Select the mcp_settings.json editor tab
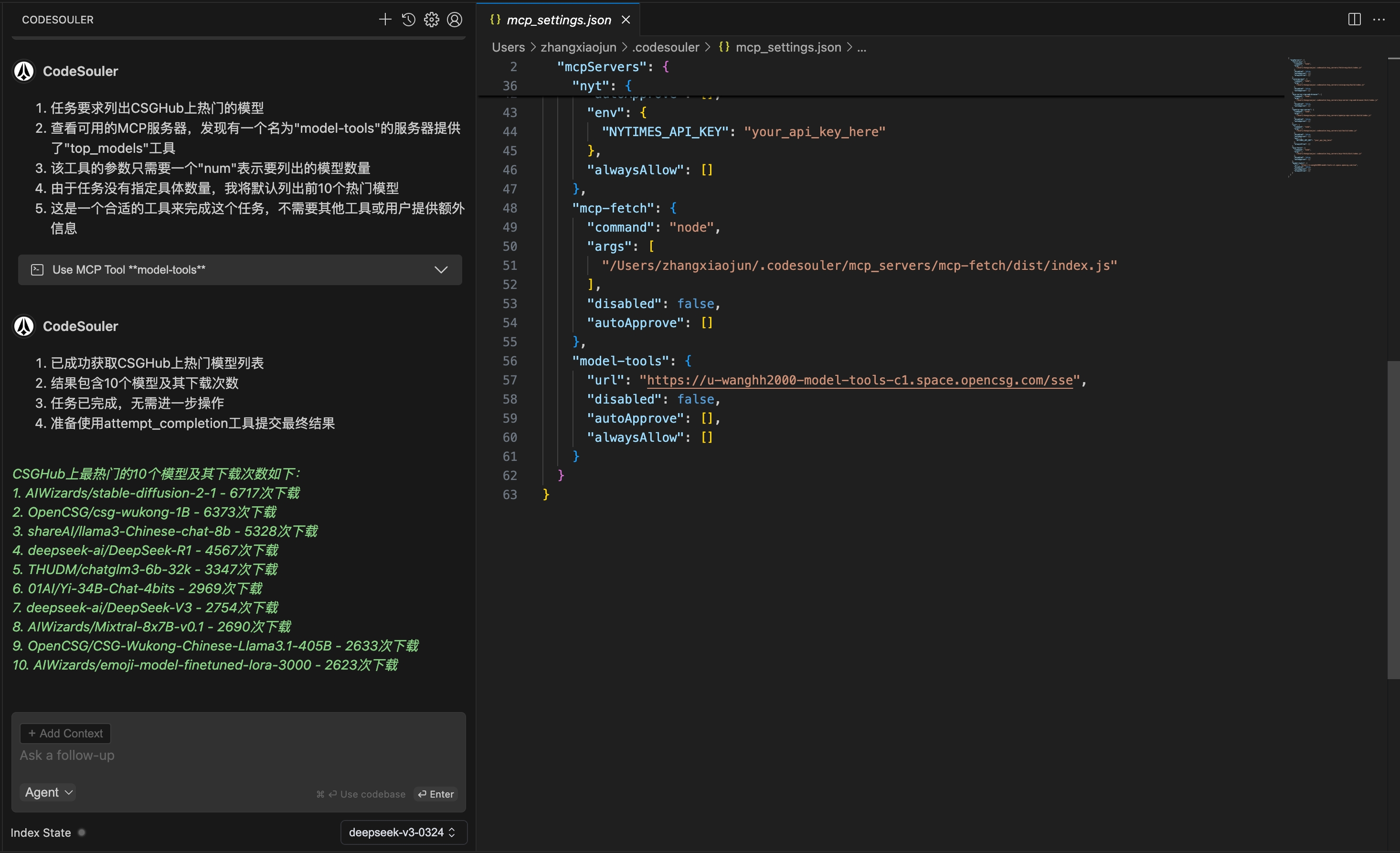 tap(558, 20)
